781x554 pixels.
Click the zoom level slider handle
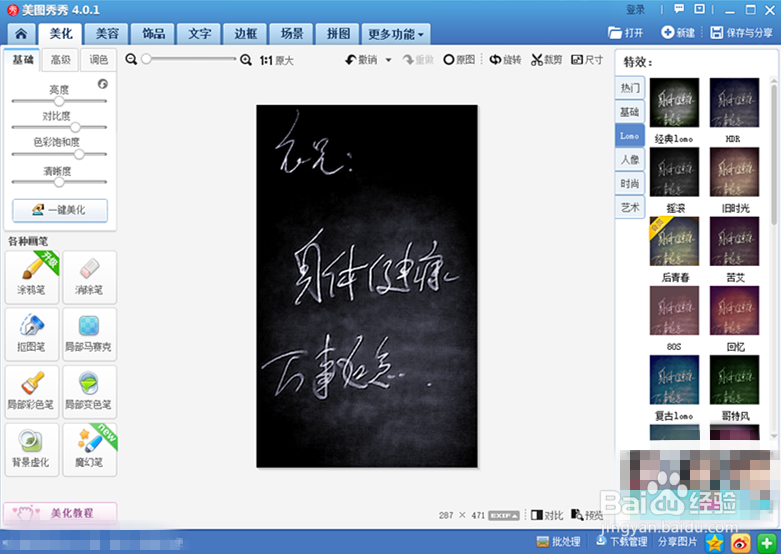(146, 59)
